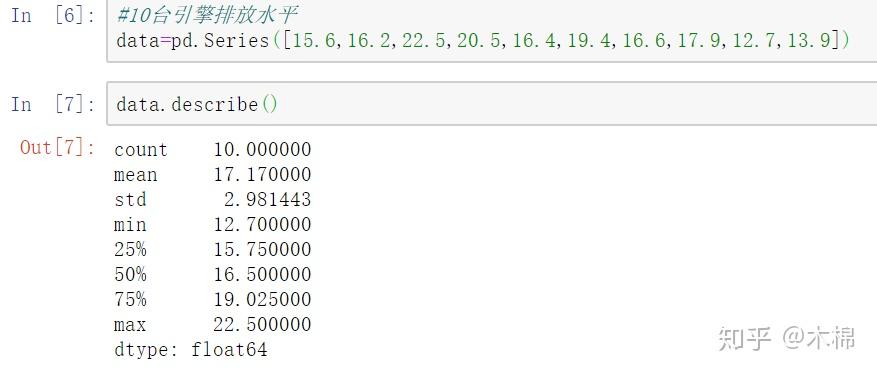Click the 50% row label

(130, 275)
